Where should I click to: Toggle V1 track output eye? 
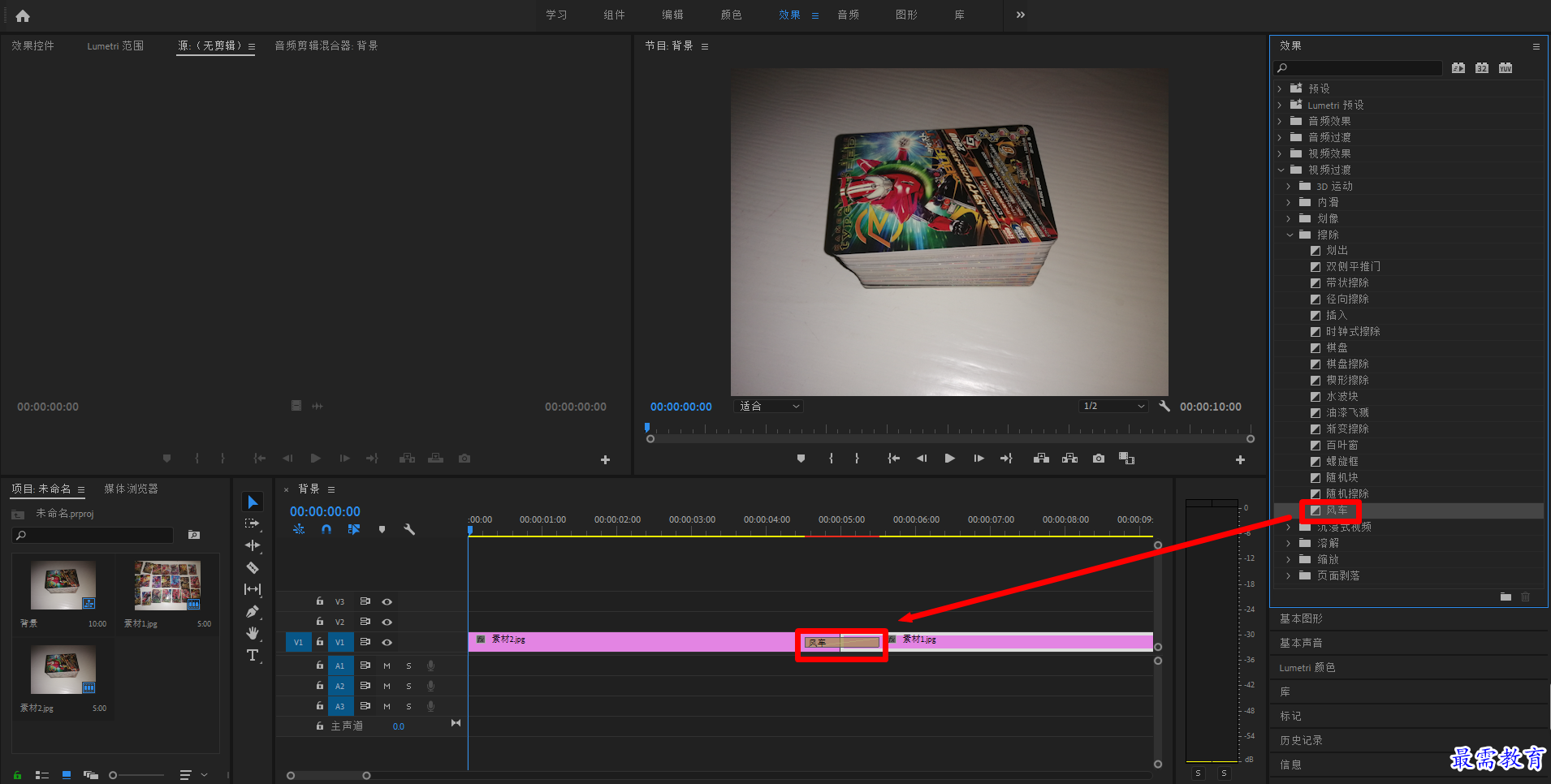387,642
